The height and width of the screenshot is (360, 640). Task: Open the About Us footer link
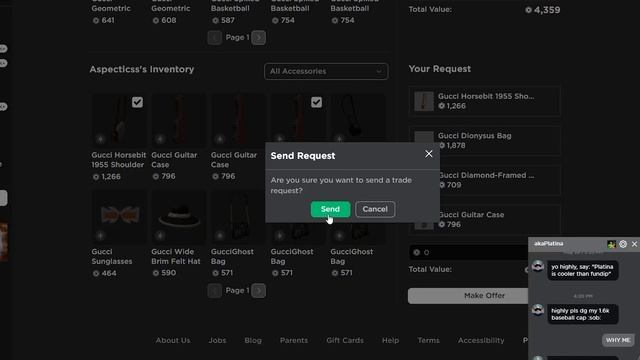pos(173,340)
